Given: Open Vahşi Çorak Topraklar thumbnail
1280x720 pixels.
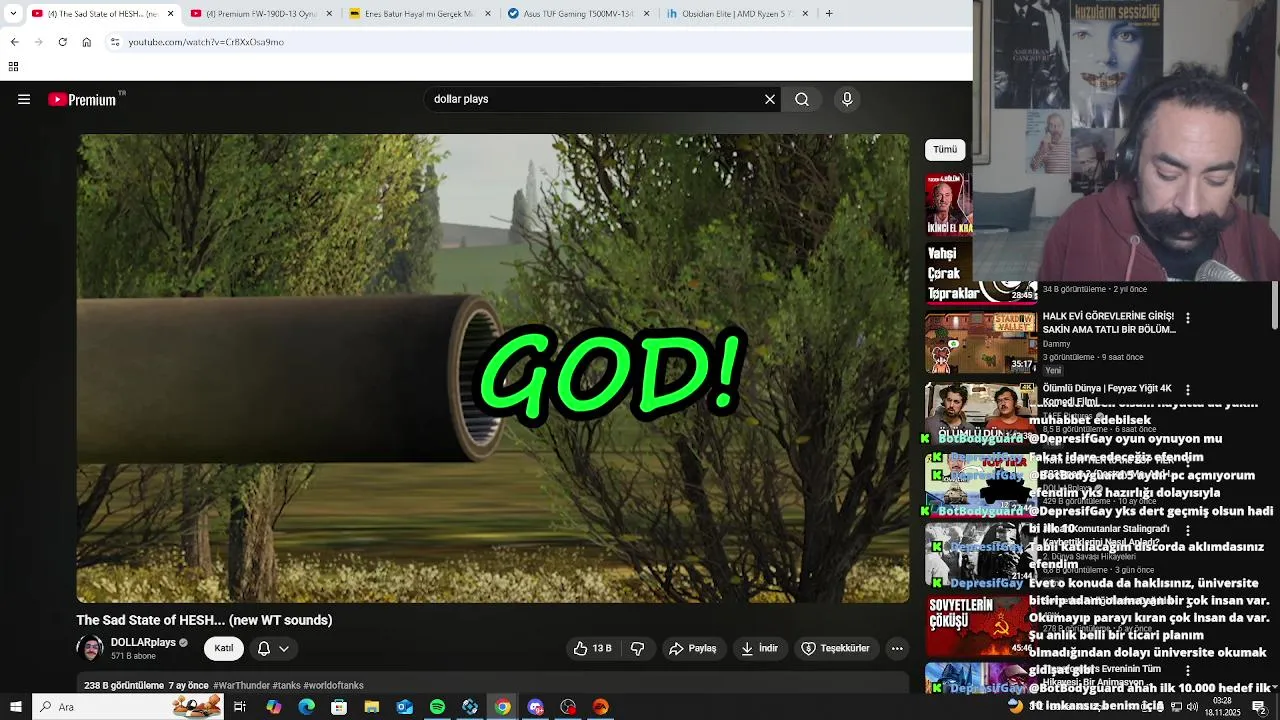Looking at the screenshot, I should click(x=981, y=273).
